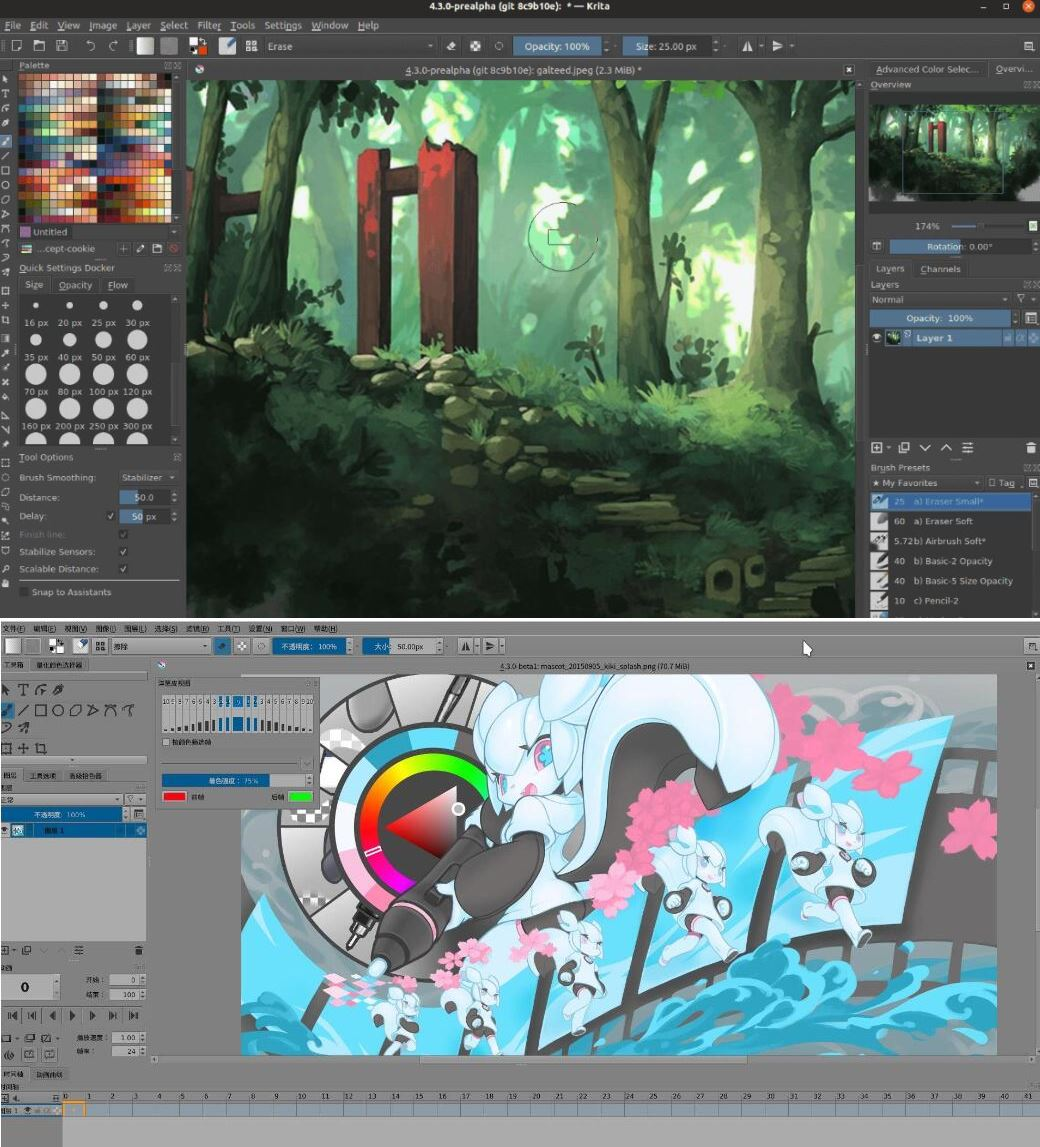Click horizontal mirror icon in top toolbar
The image size is (1040, 1147).
pyautogui.click(x=747, y=46)
